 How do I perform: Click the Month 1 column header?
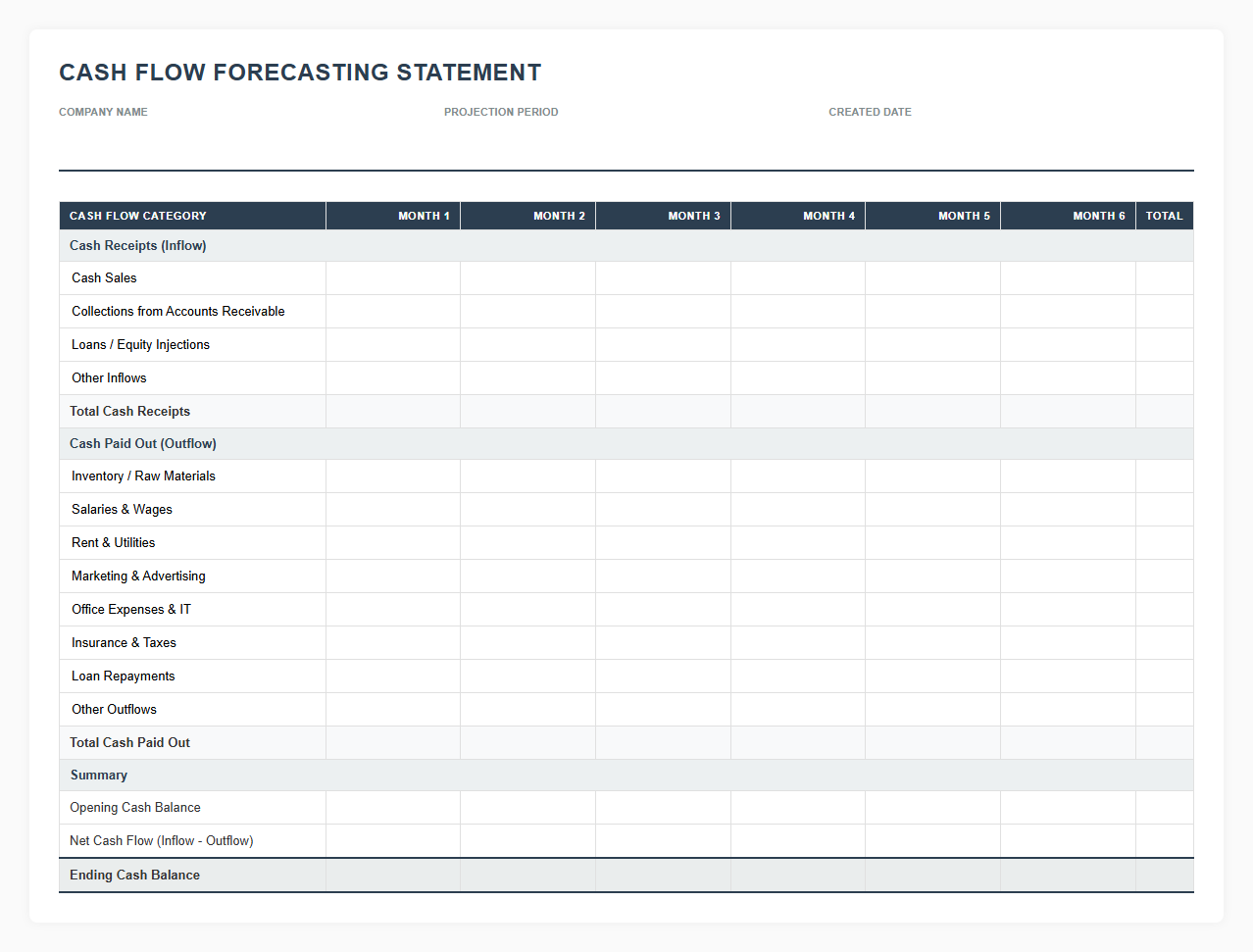click(x=393, y=216)
